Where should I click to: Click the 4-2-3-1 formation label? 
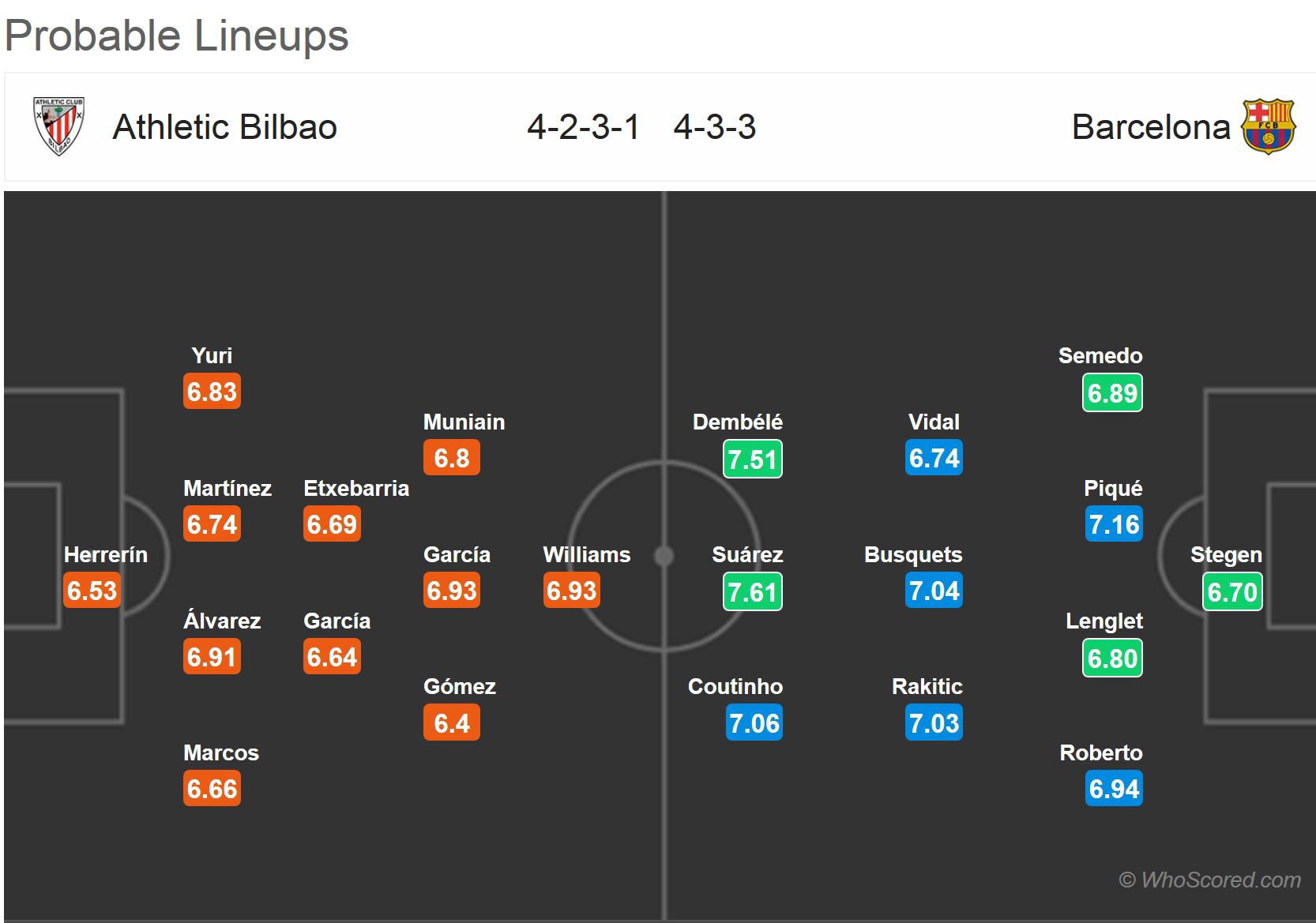(583, 127)
